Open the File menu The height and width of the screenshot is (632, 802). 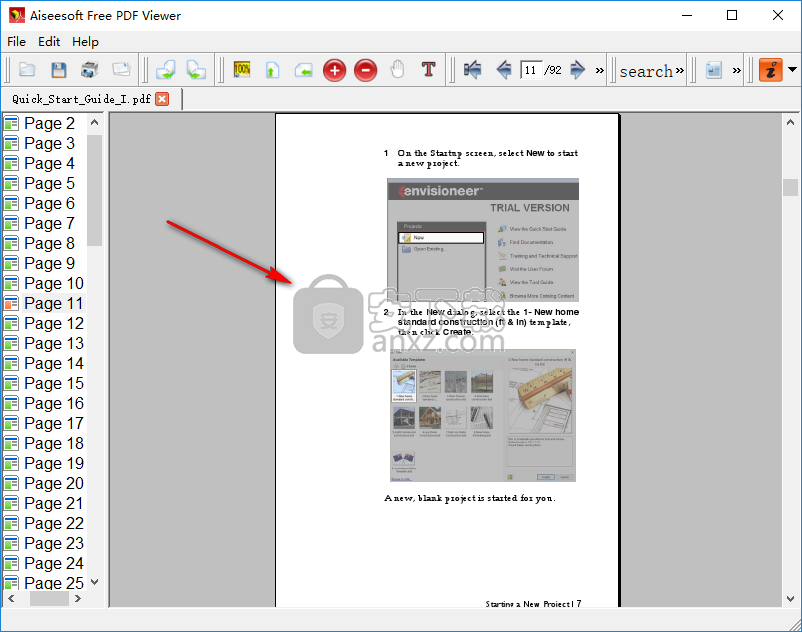pos(16,42)
